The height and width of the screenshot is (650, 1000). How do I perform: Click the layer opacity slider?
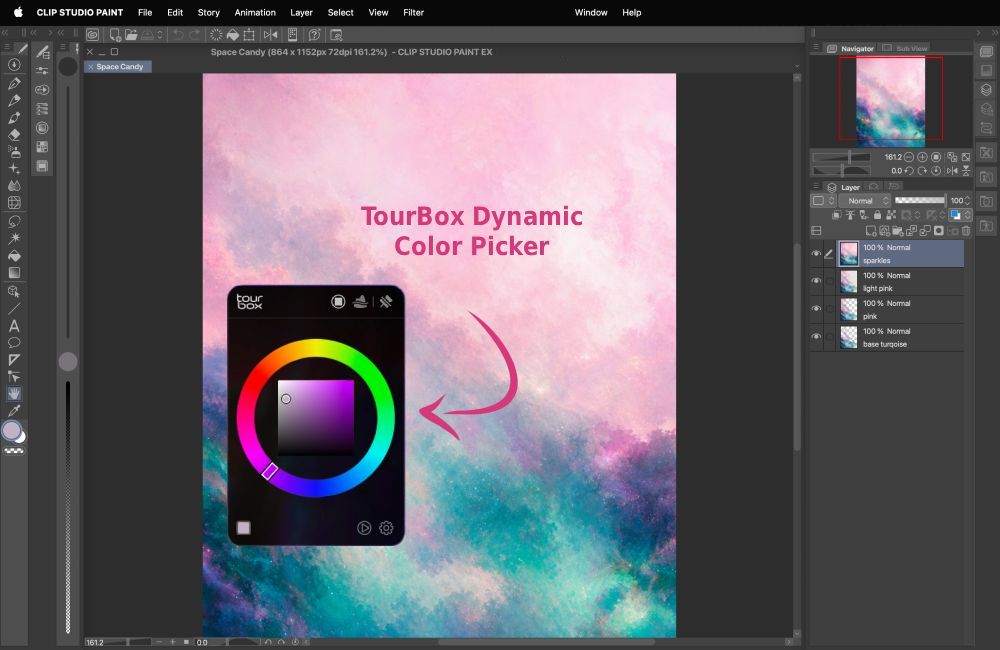coord(919,200)
